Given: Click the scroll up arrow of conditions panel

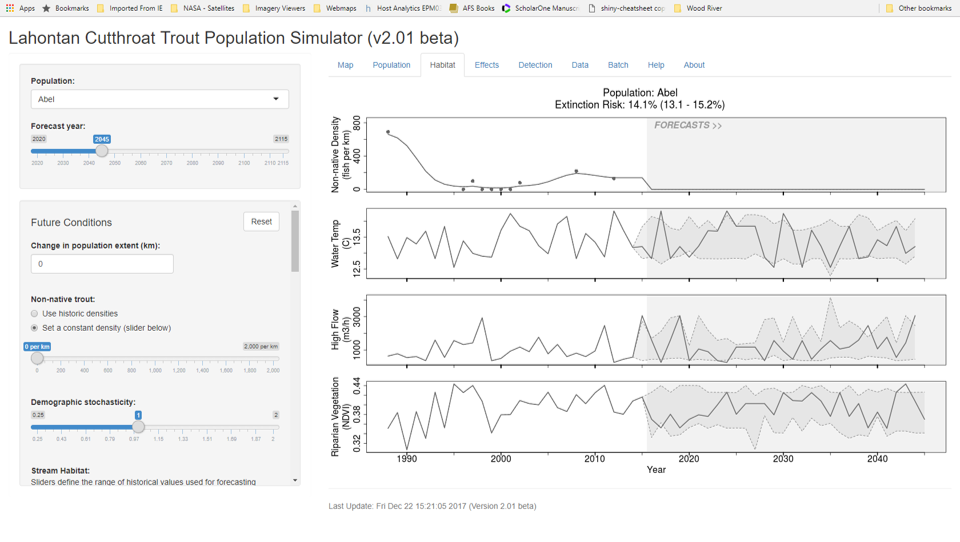Looking at the screenshot, I should (295, 206).
